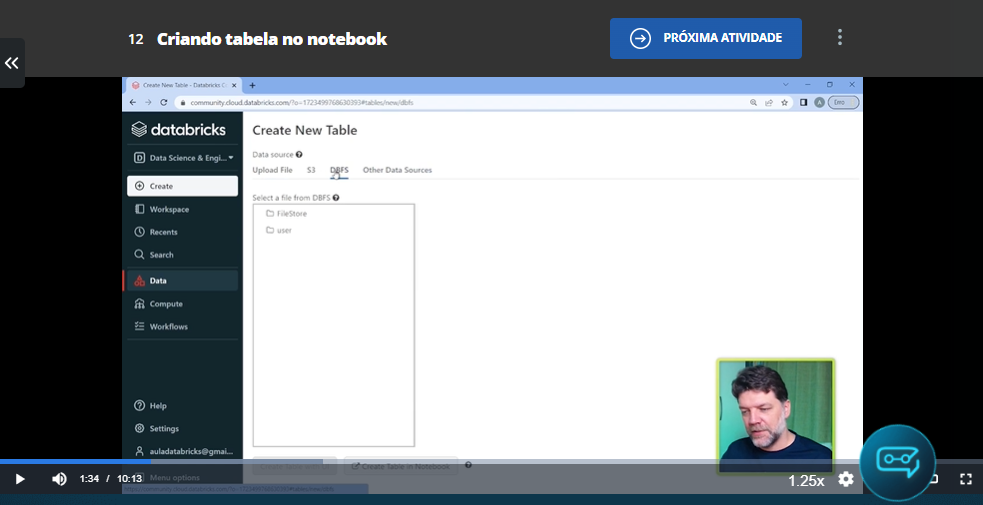Viewport: 983px width, 505px height.
Task: Open the chatbot assistant bubble
Action: tap(897, 462)
